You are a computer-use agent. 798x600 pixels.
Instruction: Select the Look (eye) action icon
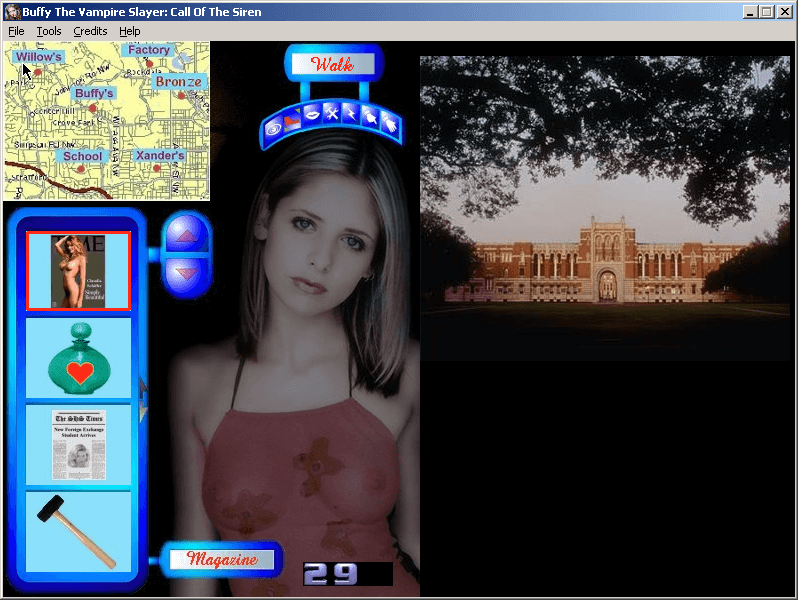coord(274,129)
